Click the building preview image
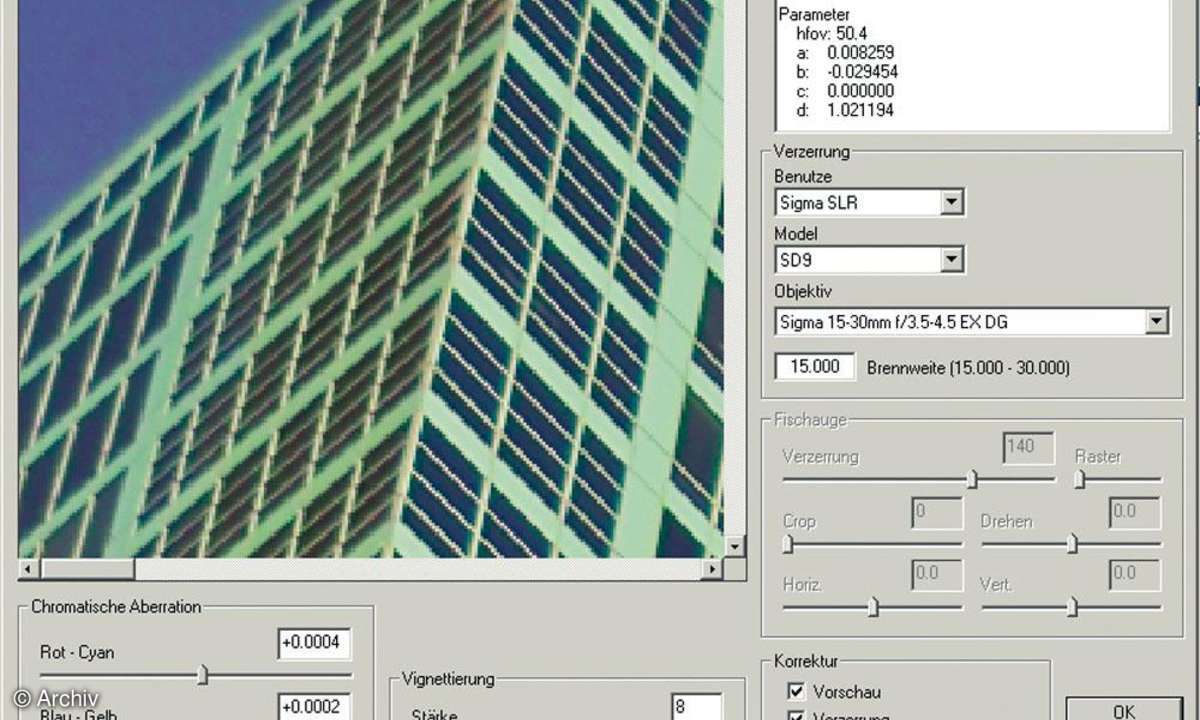 (x=370, y=280)
